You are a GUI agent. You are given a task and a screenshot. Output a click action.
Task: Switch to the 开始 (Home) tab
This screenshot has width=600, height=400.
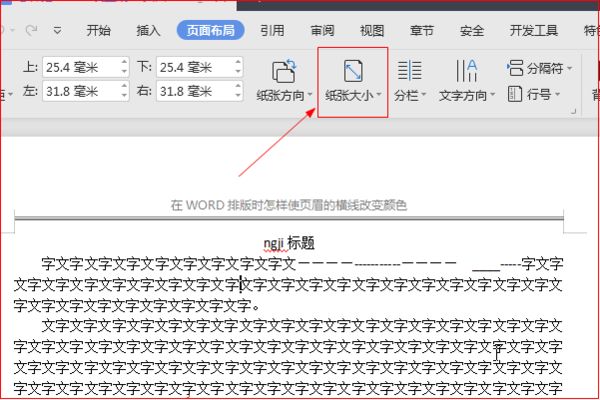[x=99, y=30]
